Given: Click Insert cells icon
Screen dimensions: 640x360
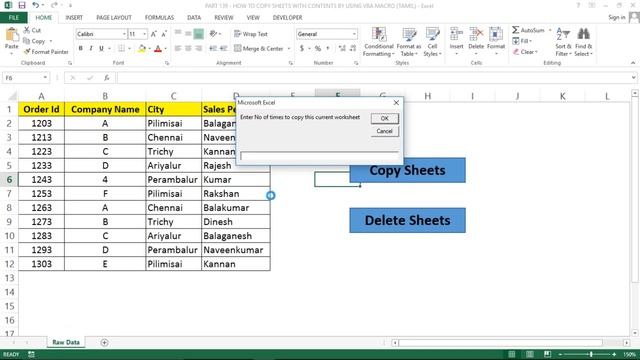Looking at the screenshot, I should [x=456, y=35].
